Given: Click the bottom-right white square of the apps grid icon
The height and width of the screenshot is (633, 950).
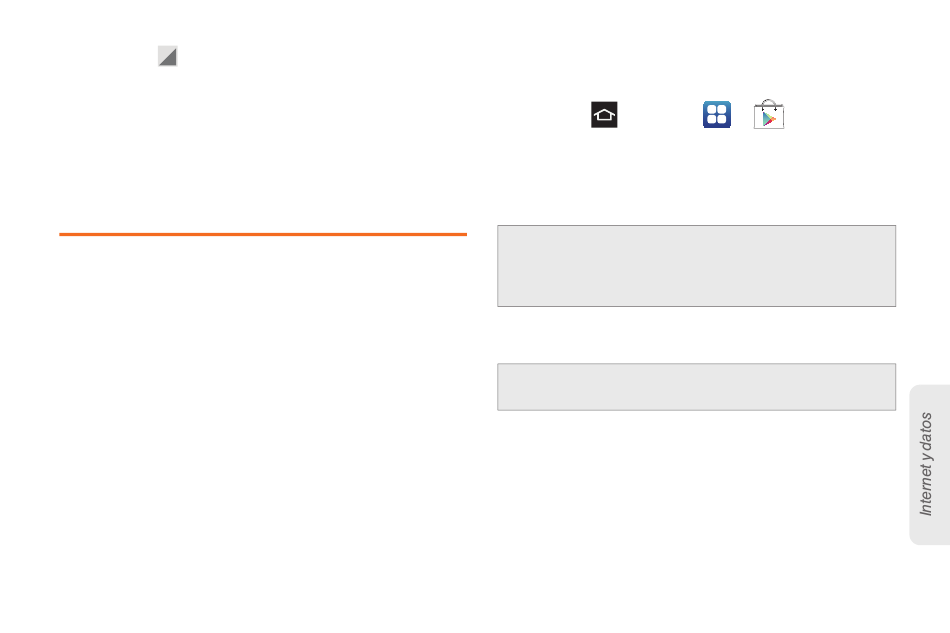Looking at the screenshot, I should coord(722,119).
